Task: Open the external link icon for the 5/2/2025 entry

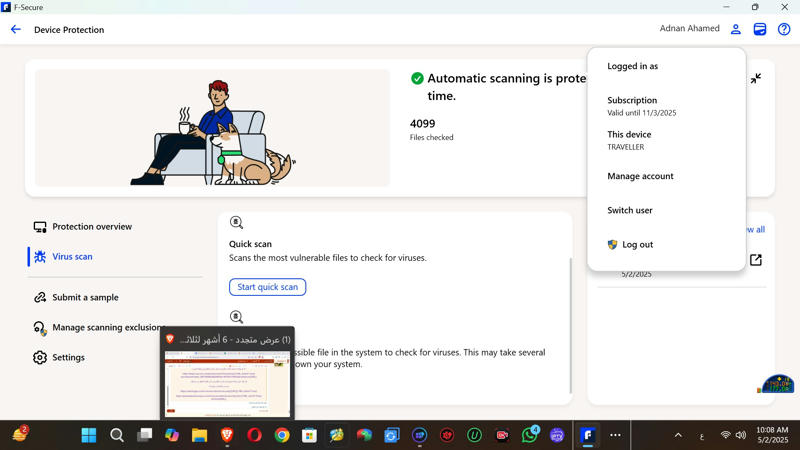Action: click(756, 260)
